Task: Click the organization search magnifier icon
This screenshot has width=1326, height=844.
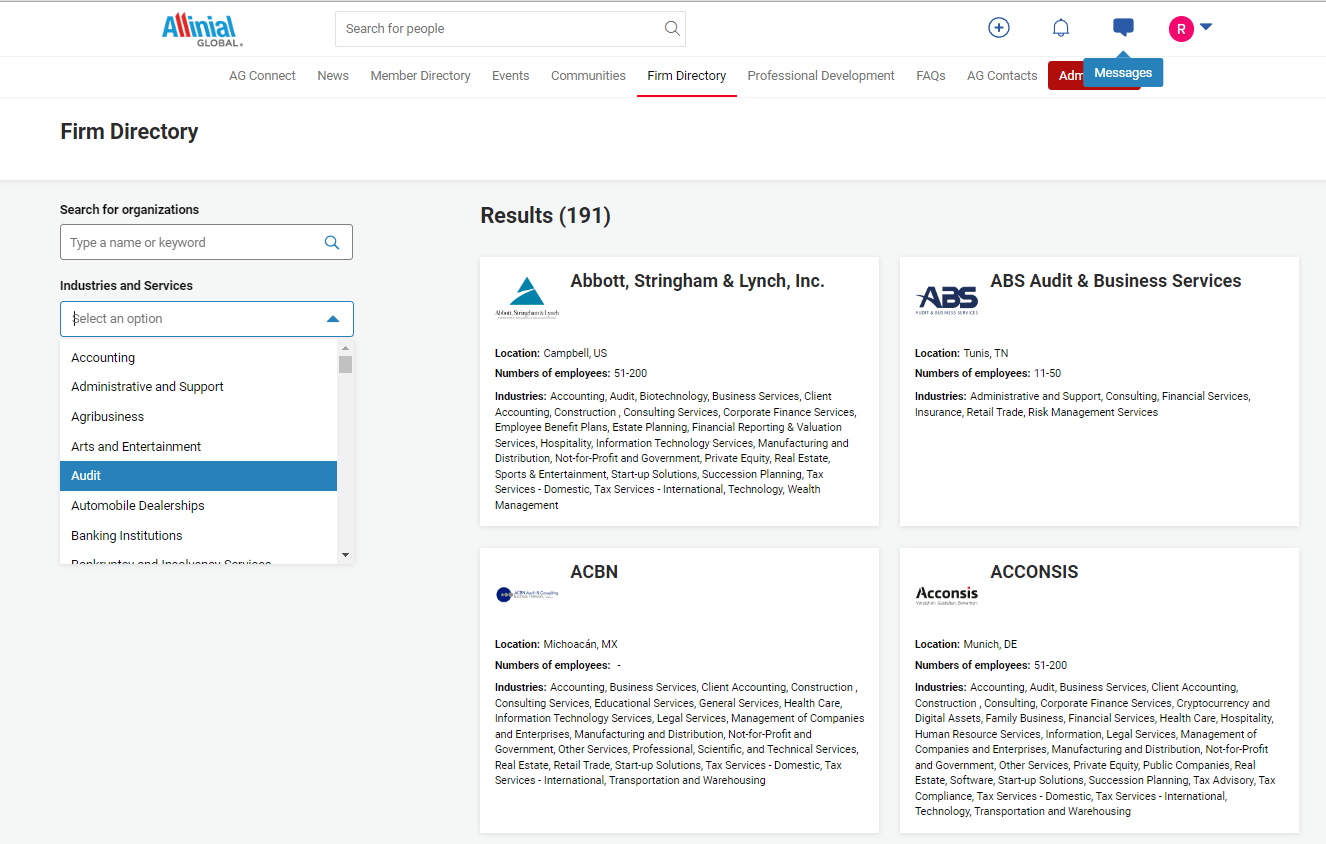Action: 332,242
